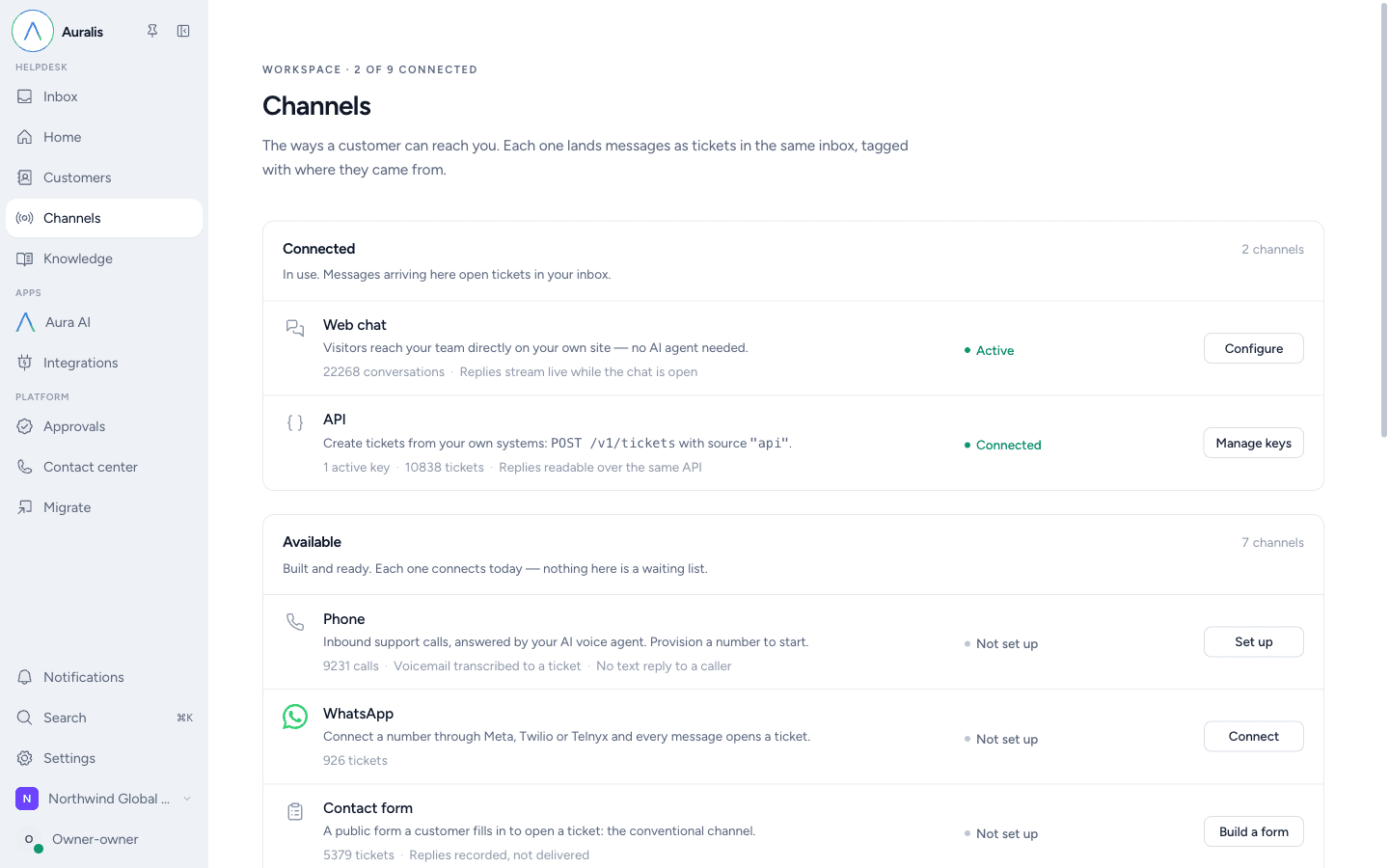
Task: Click the API Connected status
Action: (x=1002, y=445)
